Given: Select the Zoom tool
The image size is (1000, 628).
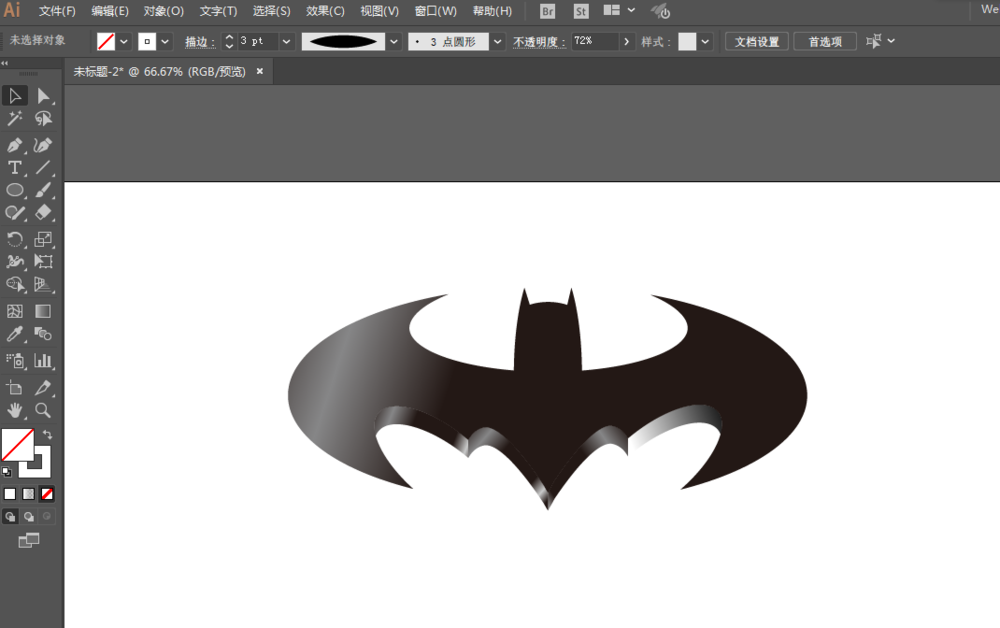Looking at the screenshot, I should (43, 410).
